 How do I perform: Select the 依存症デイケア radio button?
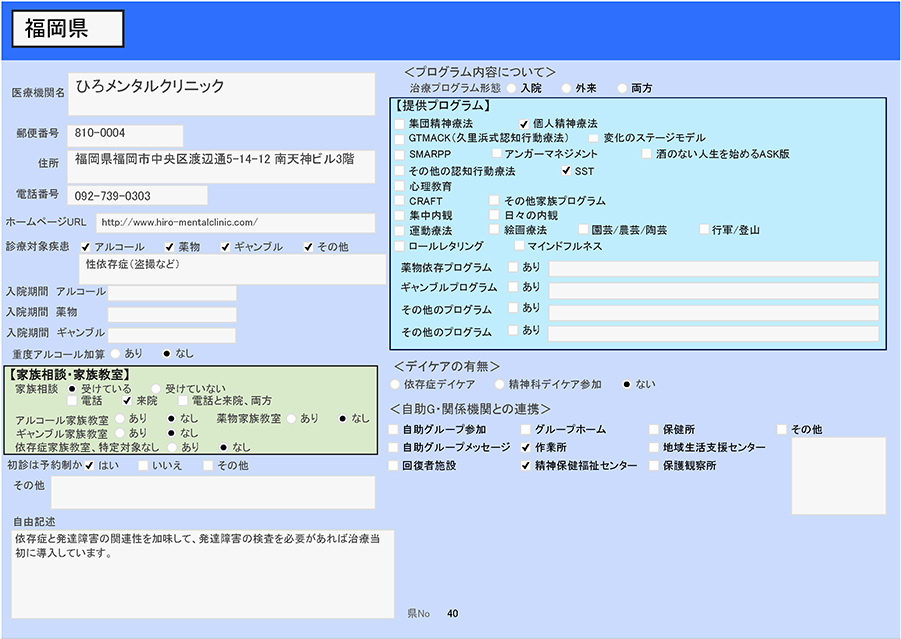[395, 384]
